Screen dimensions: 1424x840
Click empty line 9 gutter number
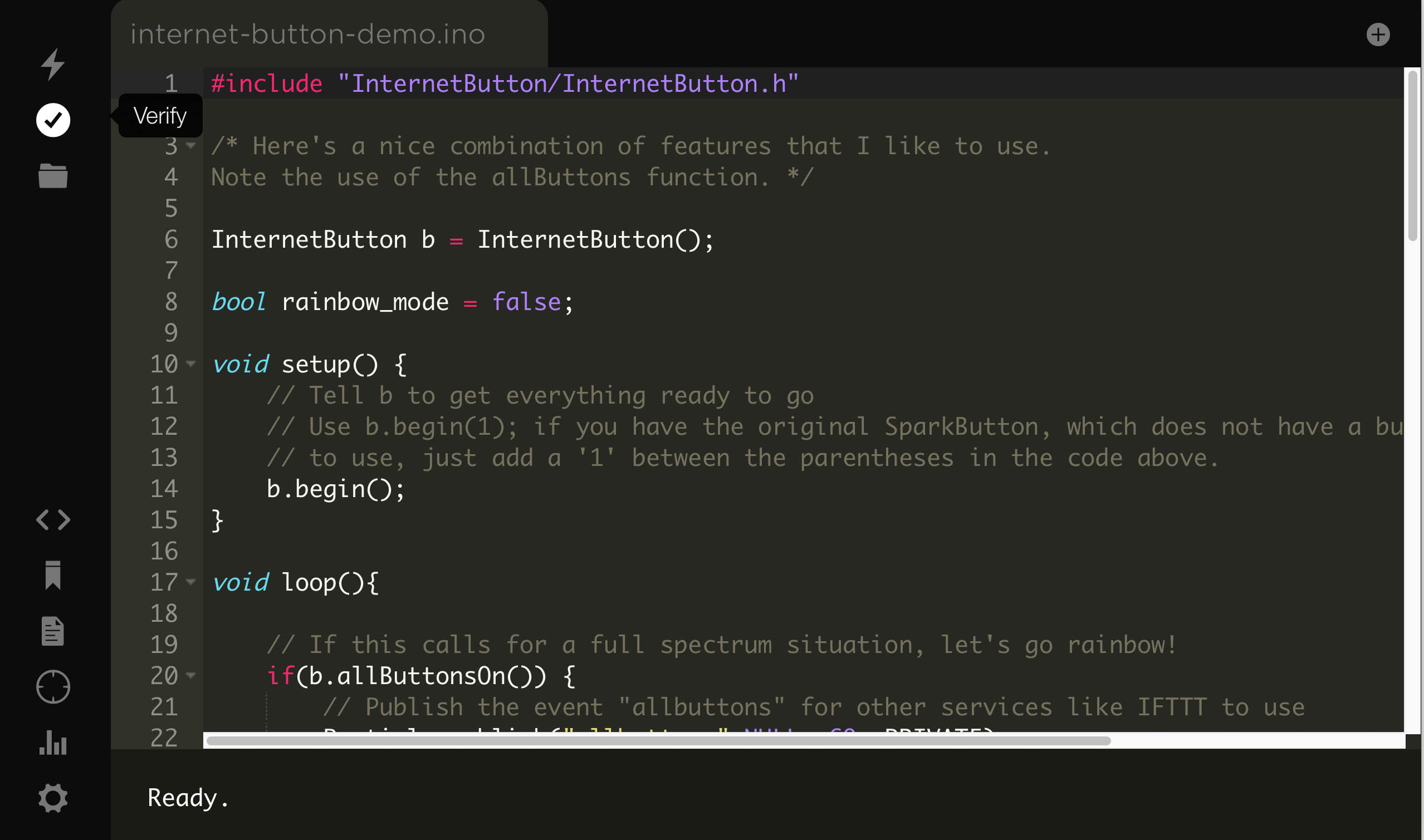click(171, 333)
